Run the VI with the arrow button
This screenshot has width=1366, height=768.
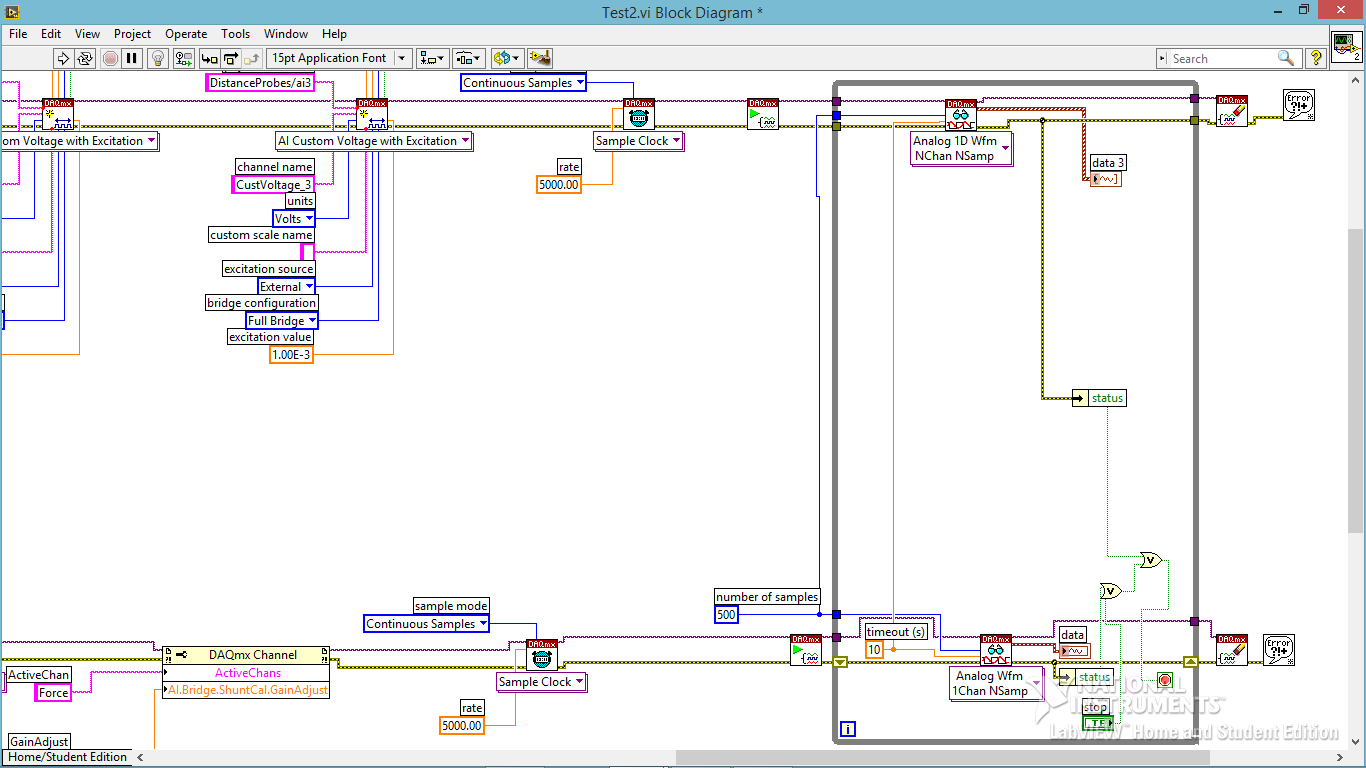(62, 58)
